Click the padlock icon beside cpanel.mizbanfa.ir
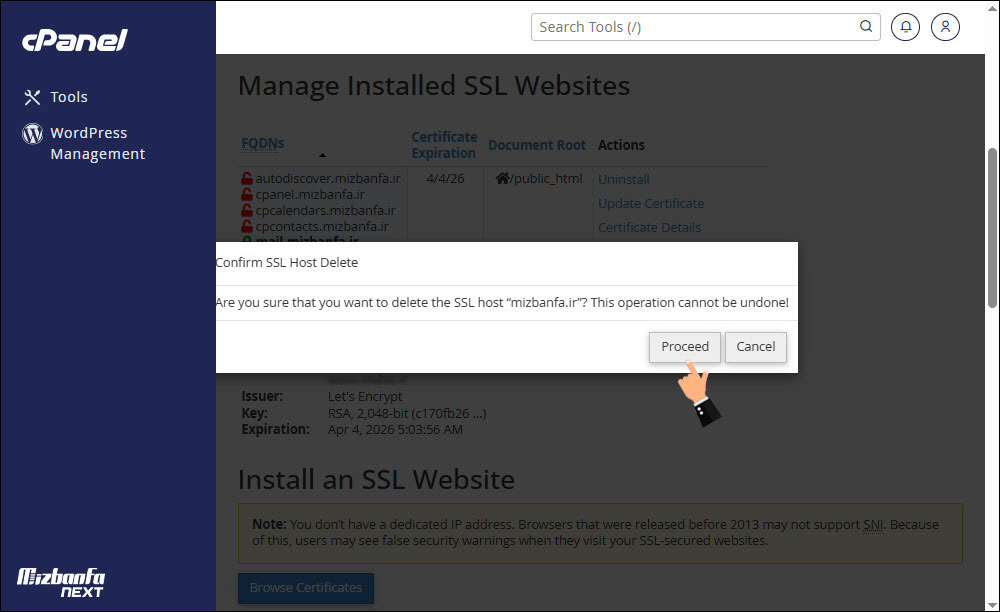Image resolution: width=1000 pixels, height=612 pixels. click(x=246, y=194)
